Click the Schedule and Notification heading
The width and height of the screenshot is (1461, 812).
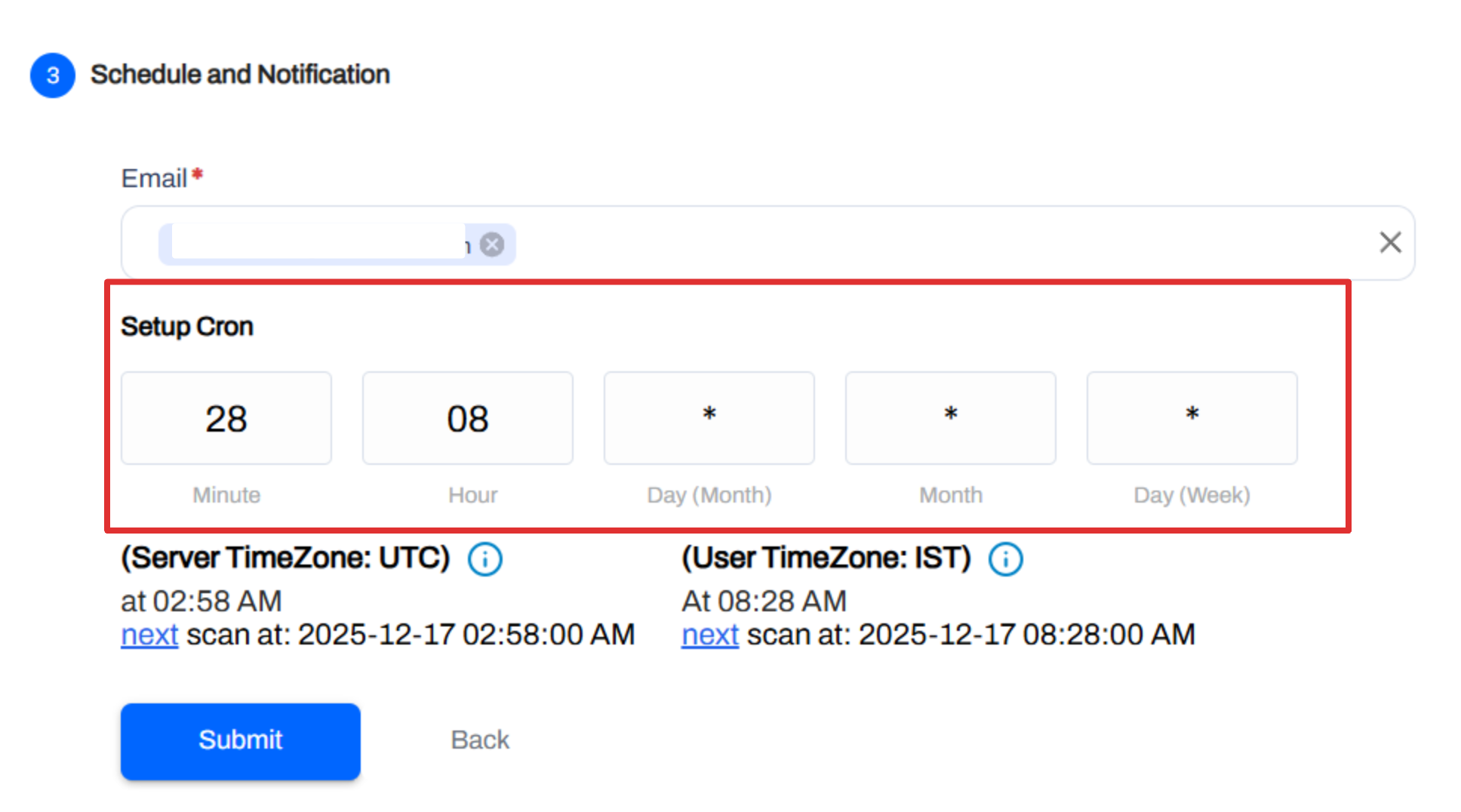click(x=240, y=75)
